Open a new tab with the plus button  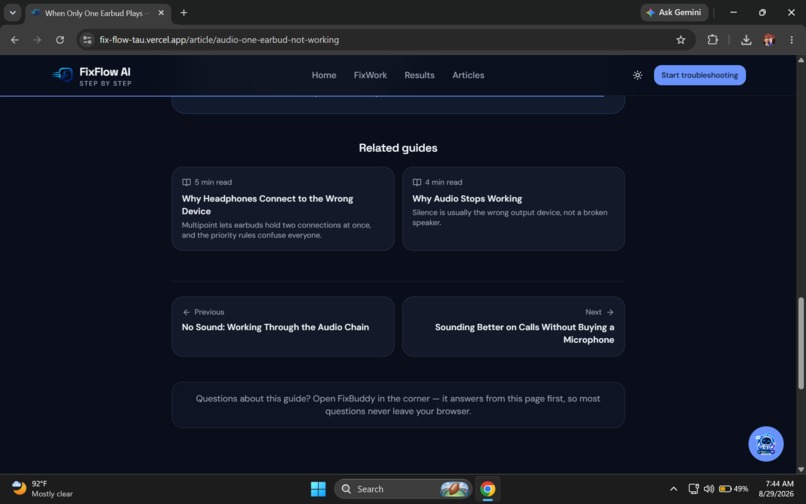pyautogui.click(x=184, y=12)
